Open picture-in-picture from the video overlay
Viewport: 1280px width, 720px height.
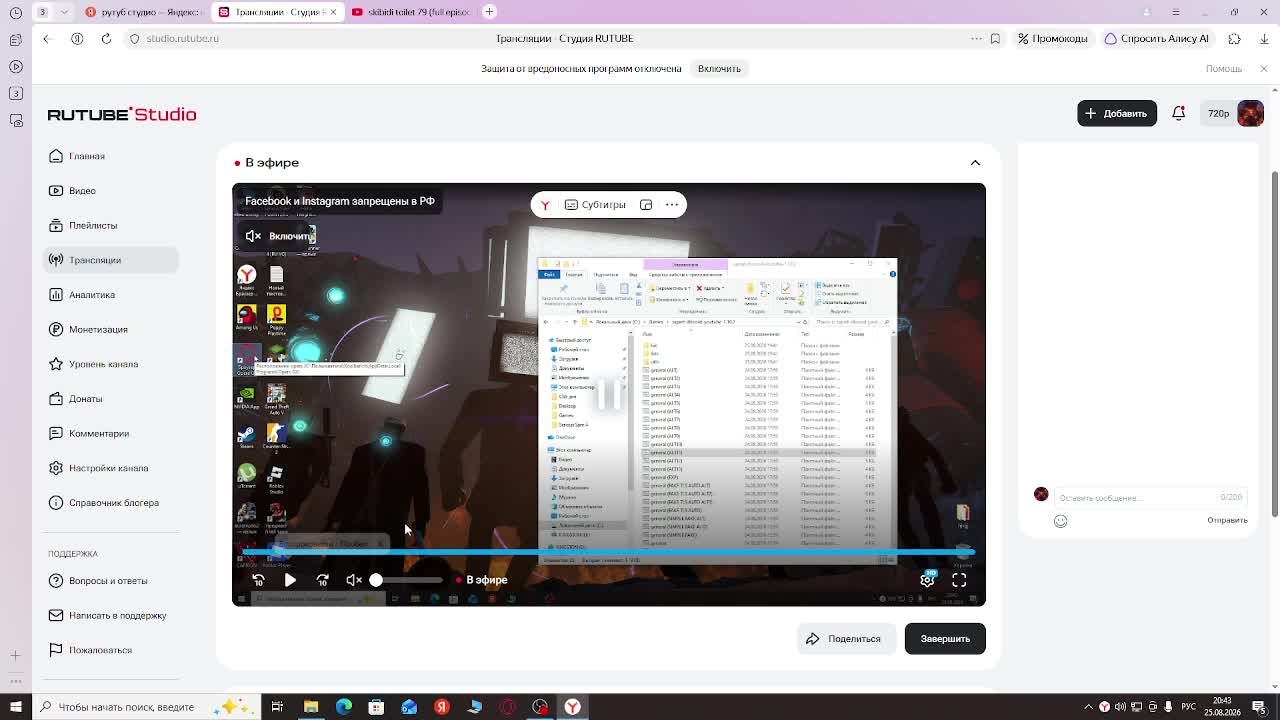(x=646, y=205)
